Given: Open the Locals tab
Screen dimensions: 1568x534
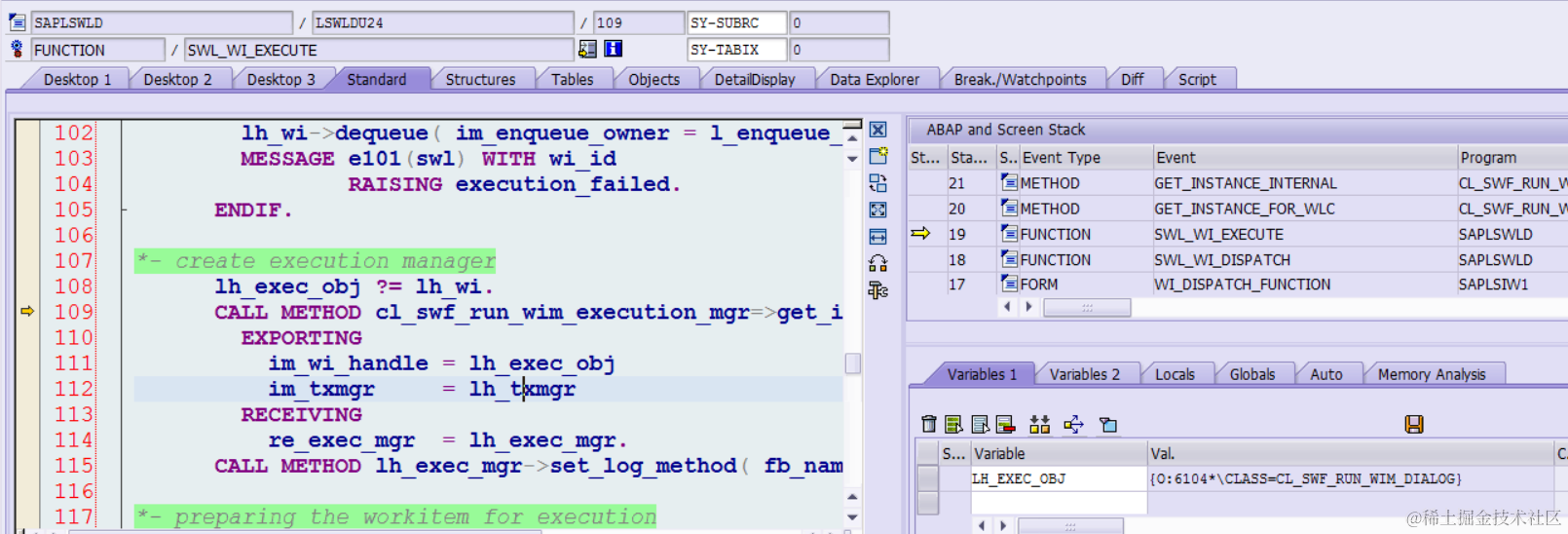Looking at the screenshot, I should (1175, 374).
